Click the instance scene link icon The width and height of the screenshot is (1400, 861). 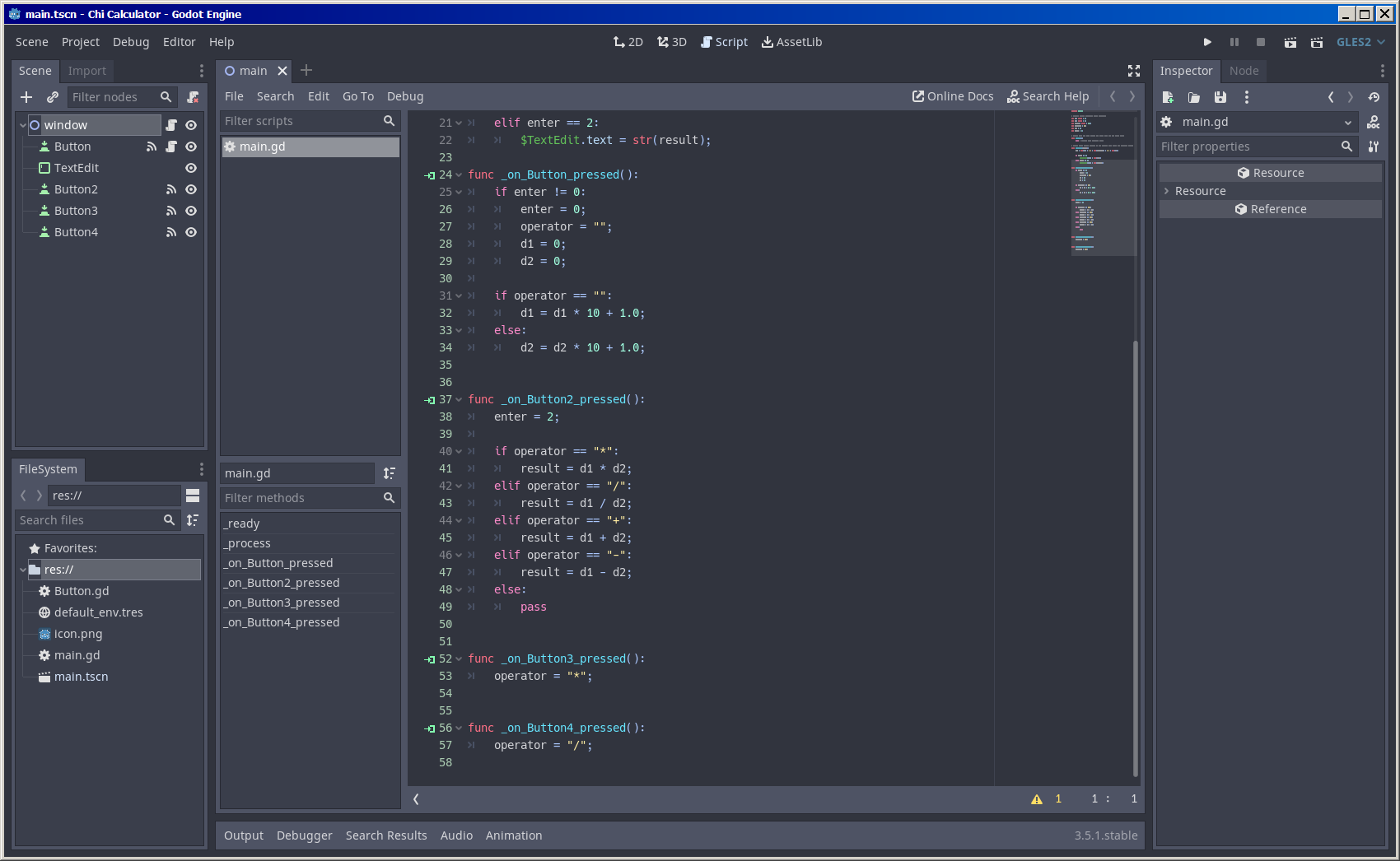[53, 97]
